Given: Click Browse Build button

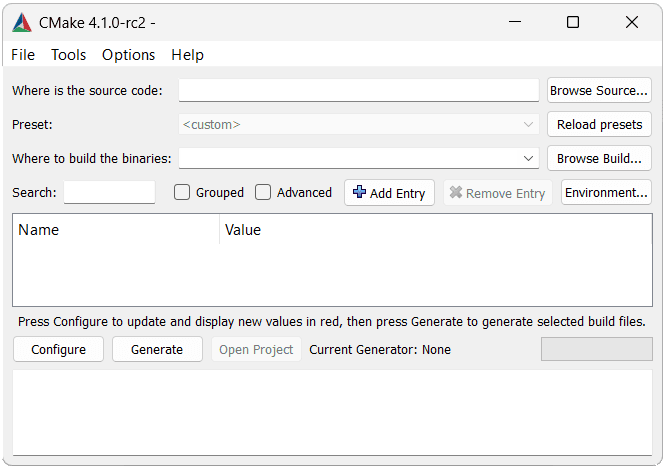Looking at the screenshot, I should [599, 158].
